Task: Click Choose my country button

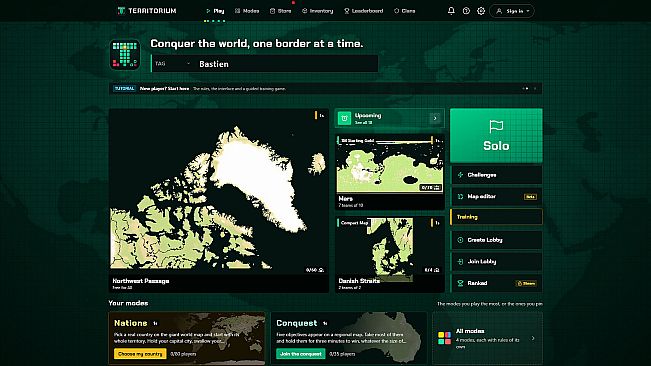Action: coord(140,354)
